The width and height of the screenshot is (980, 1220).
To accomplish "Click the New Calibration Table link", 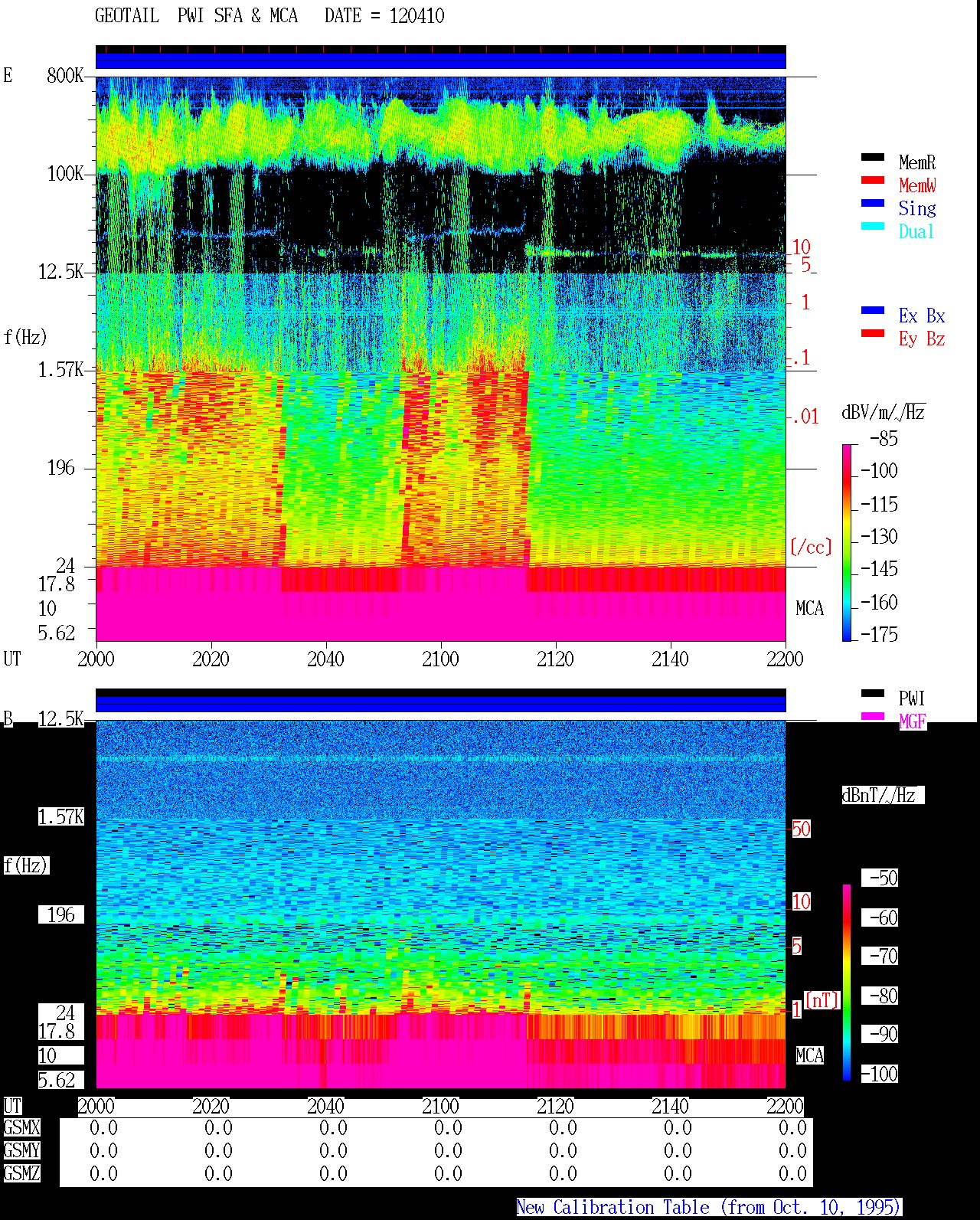I will 709,1208.
